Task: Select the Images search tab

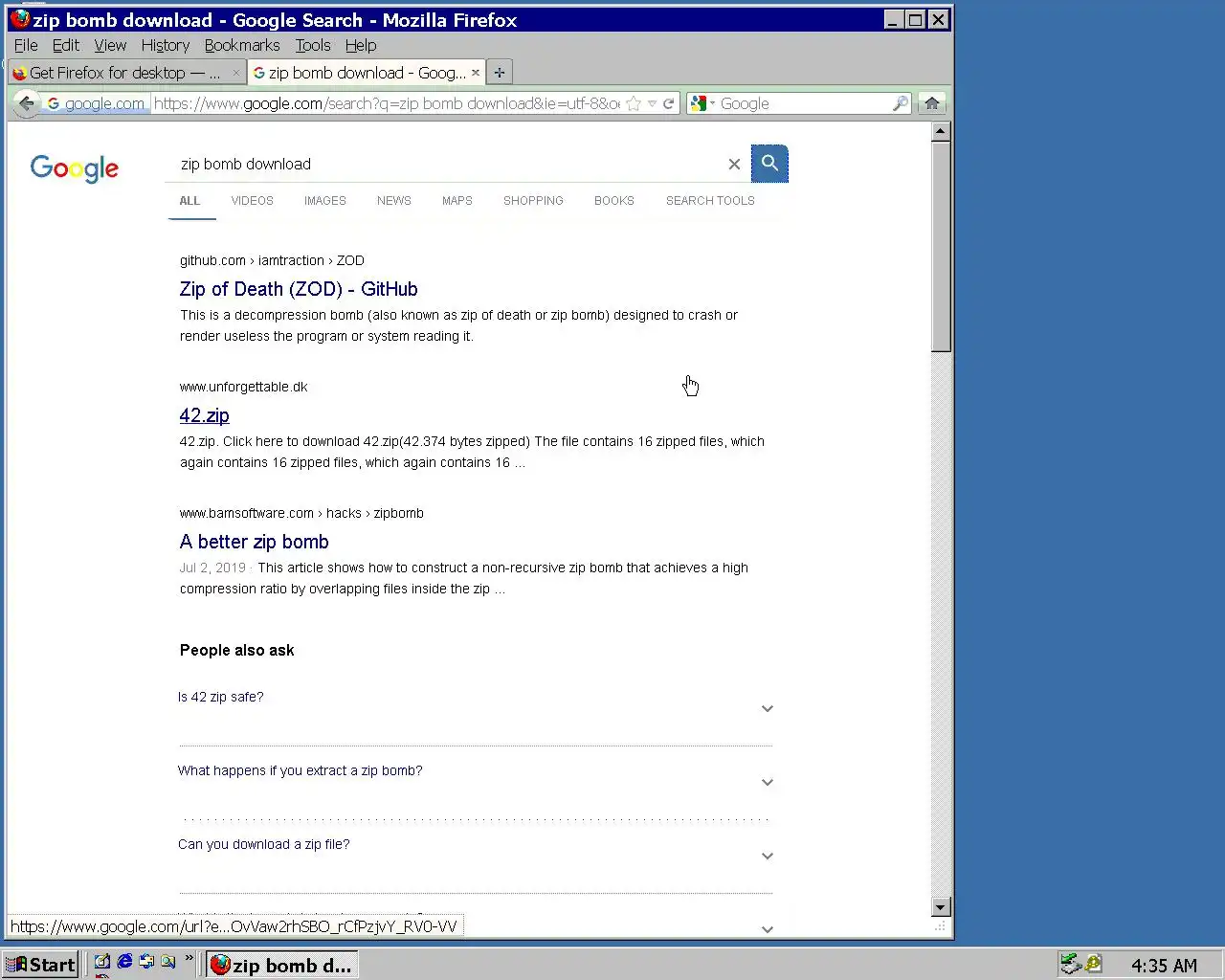Action: [325, 201]
